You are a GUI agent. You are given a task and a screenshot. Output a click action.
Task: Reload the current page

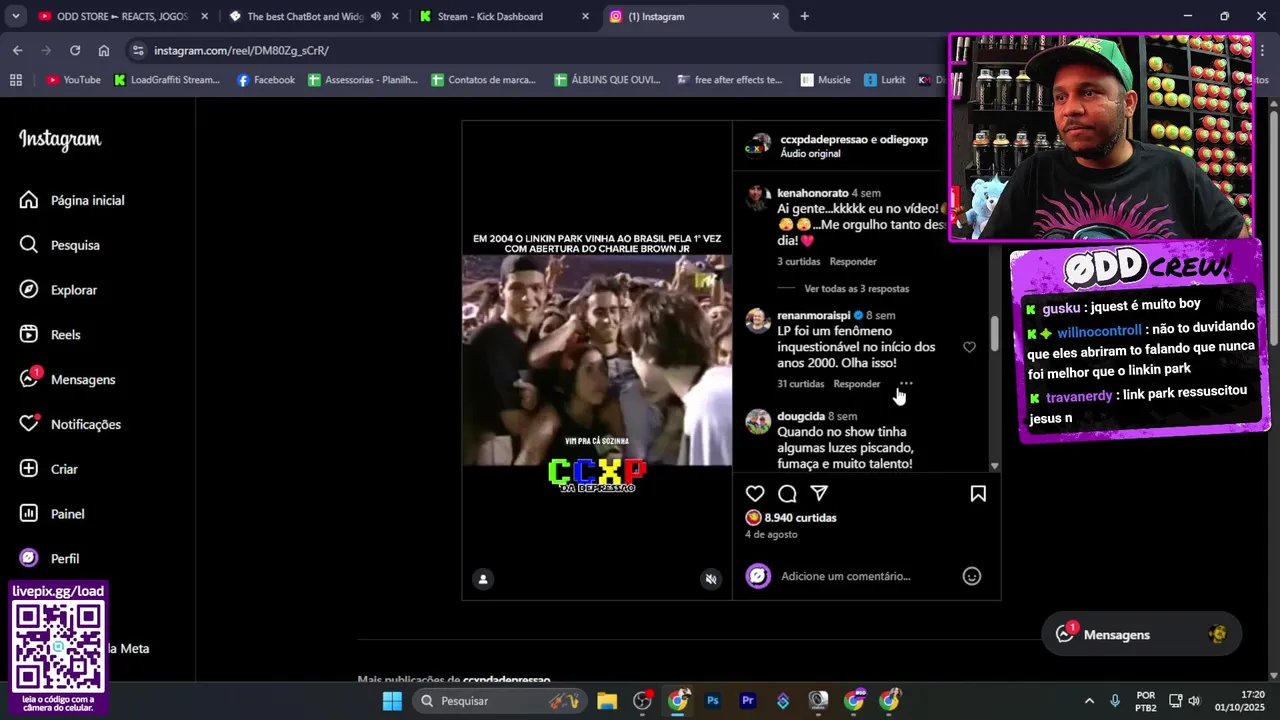[x=75, y=50]
